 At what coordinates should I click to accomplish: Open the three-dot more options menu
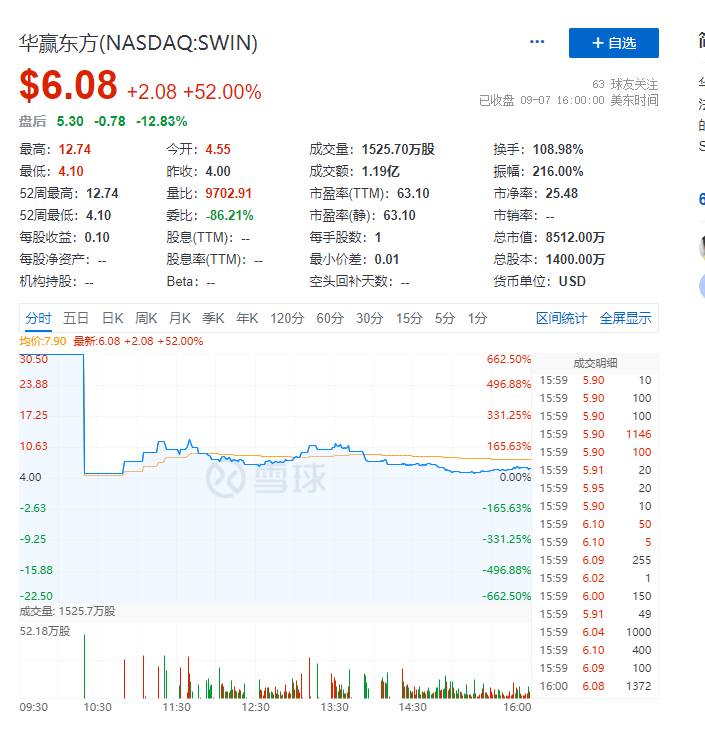(x=537, y=42)
